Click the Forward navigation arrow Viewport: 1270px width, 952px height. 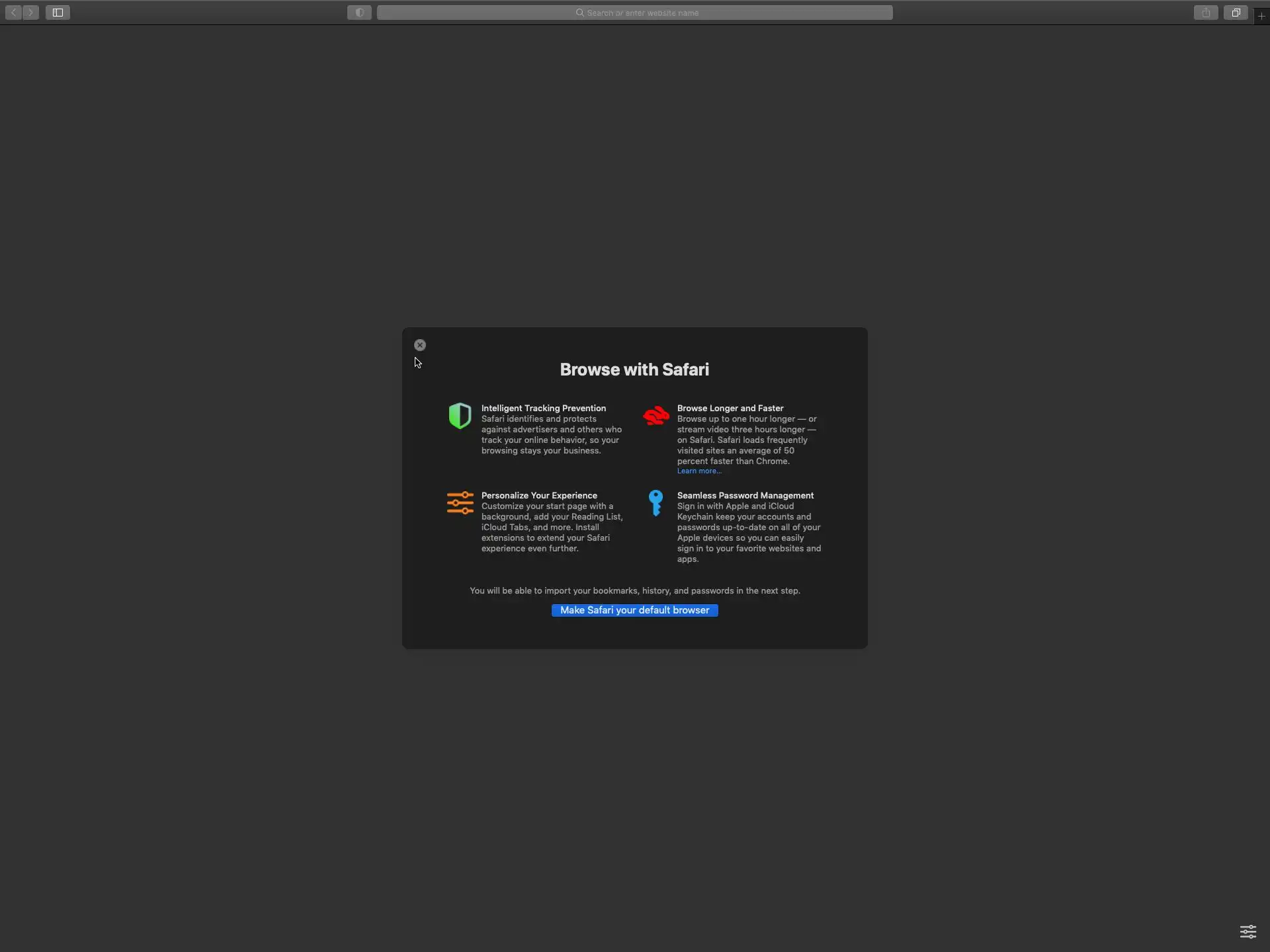30,13
